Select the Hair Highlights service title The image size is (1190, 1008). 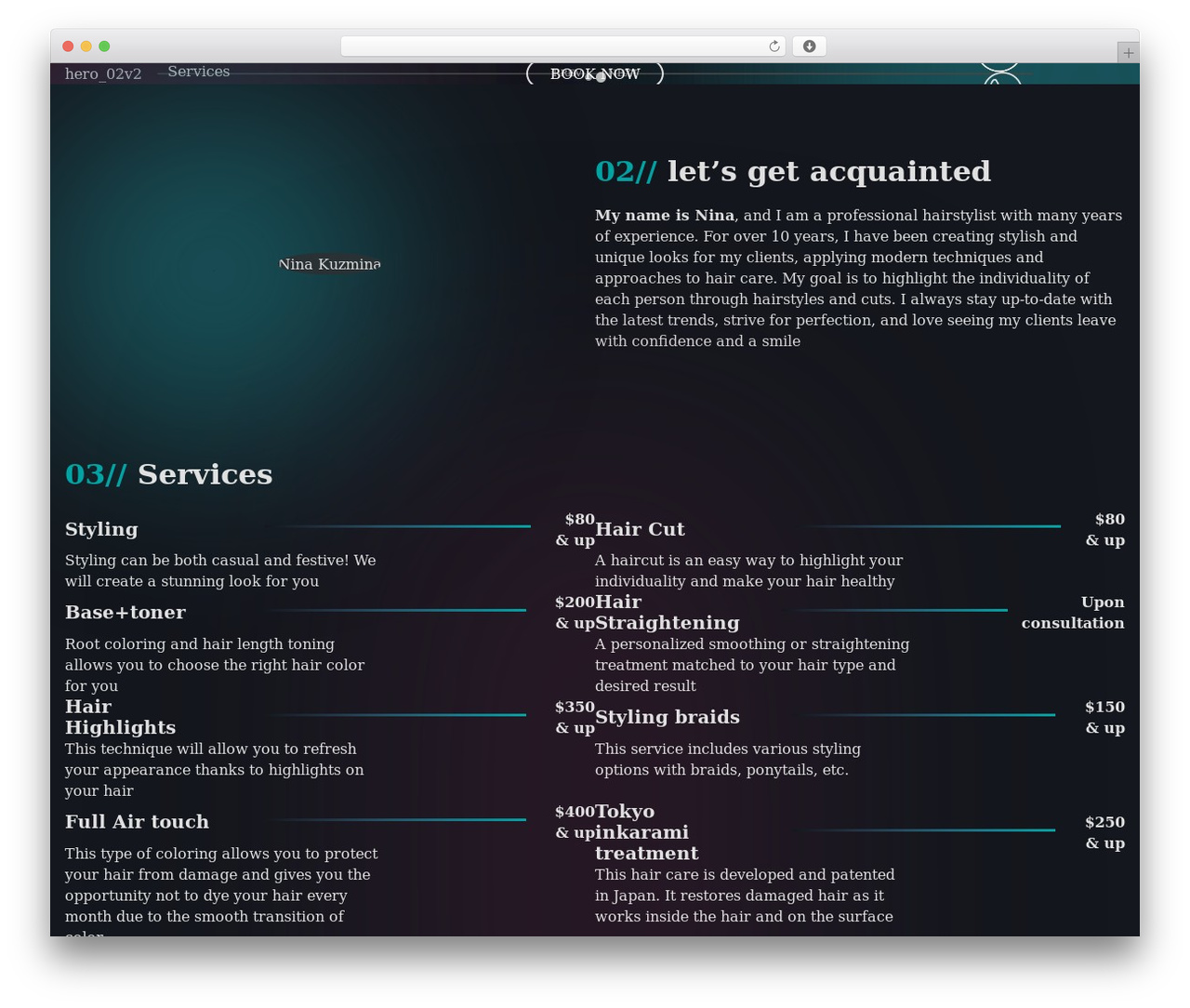tap(121, 717)
